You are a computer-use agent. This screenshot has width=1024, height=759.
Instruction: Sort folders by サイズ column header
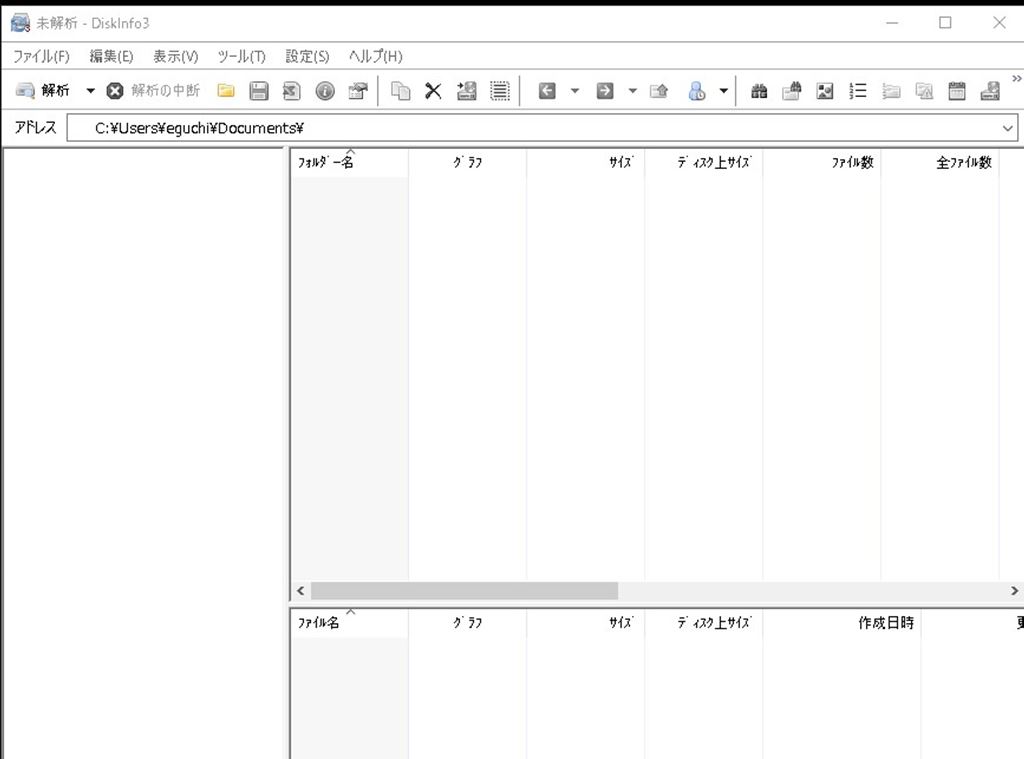(586, 163)
